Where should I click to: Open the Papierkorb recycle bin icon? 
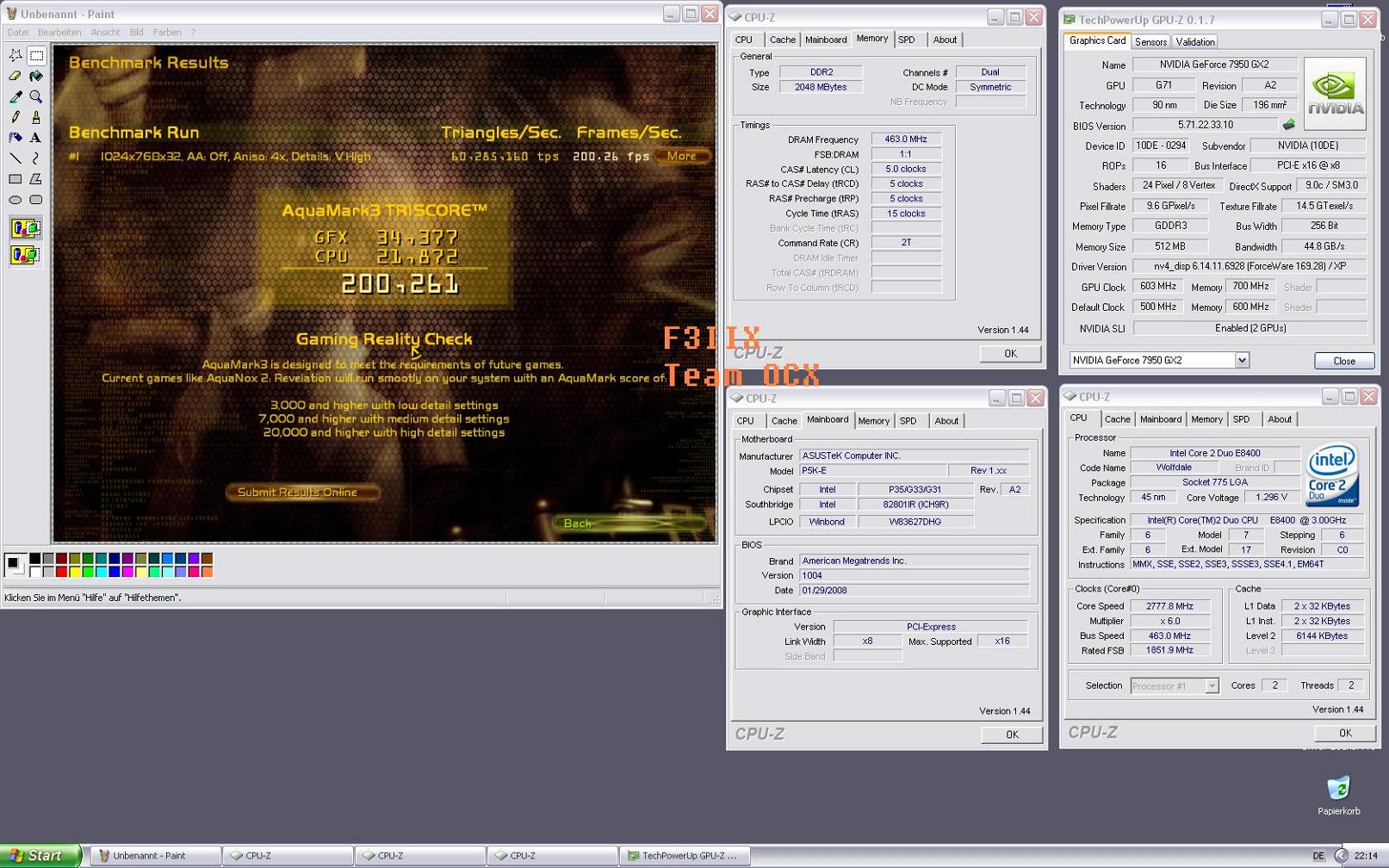[1338, 795]
